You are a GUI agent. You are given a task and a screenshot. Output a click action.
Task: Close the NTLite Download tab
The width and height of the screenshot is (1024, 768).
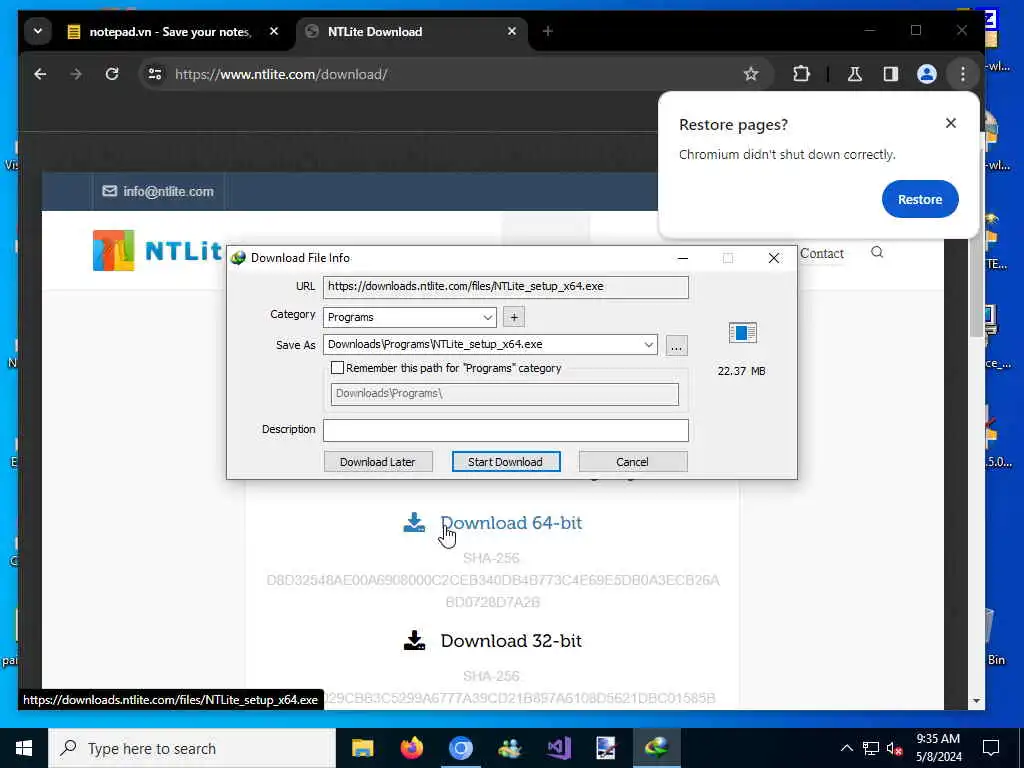pyautogui.click(x=512, y=31)
